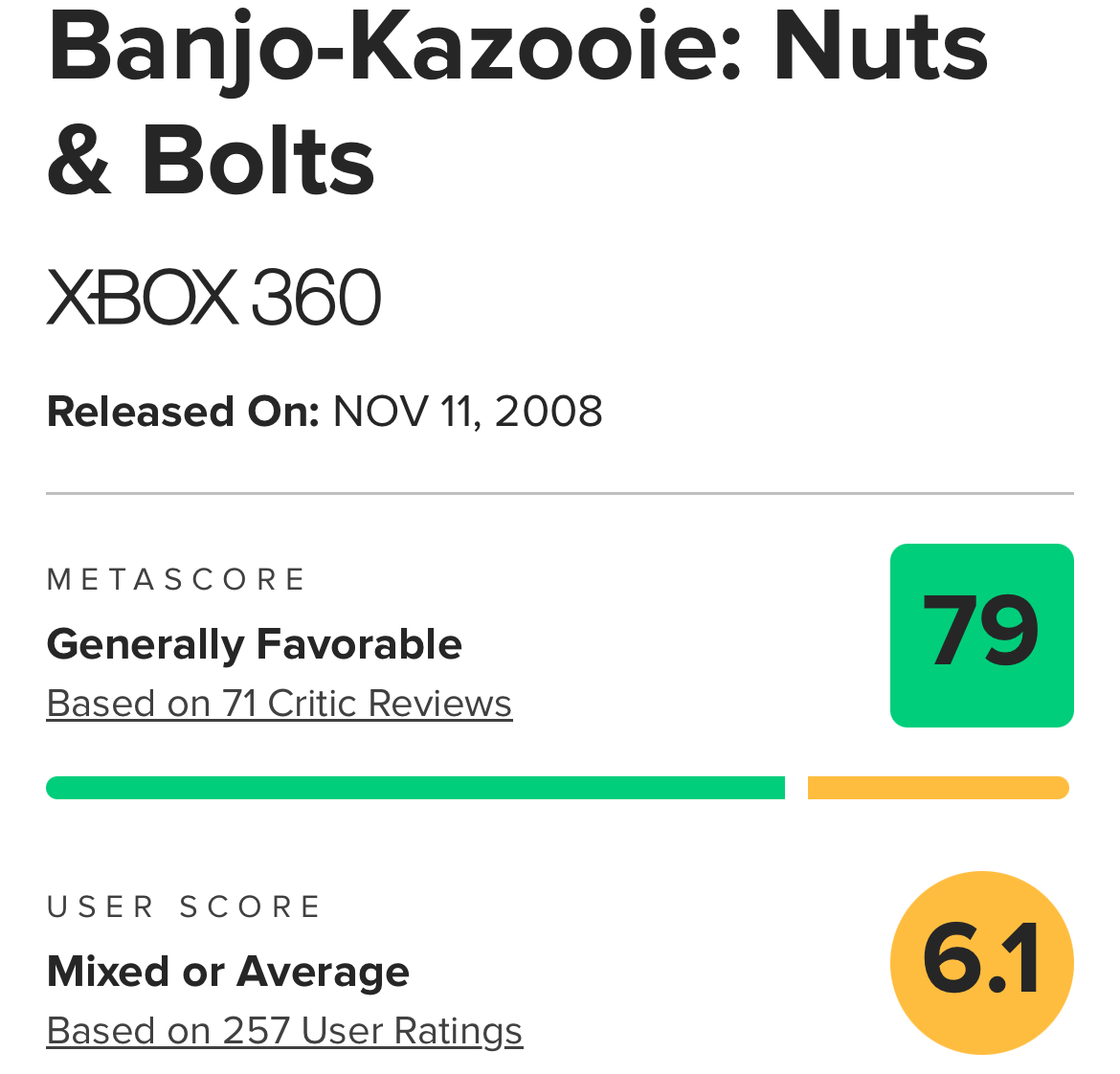
Task: Click the horizontal divider below release date
Action: click(560, 493)
